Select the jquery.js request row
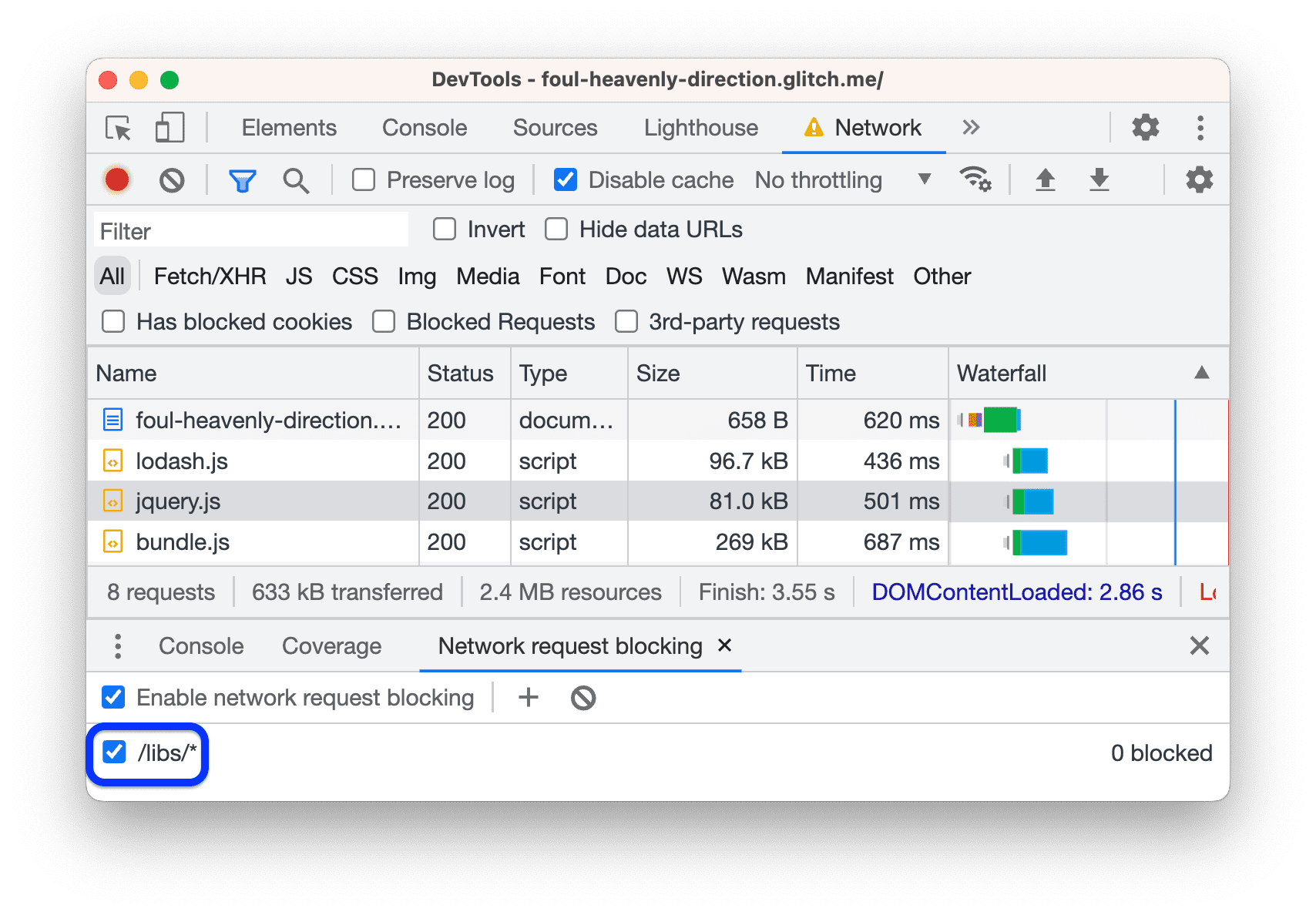1316x915 pixels. pos(178,501)
